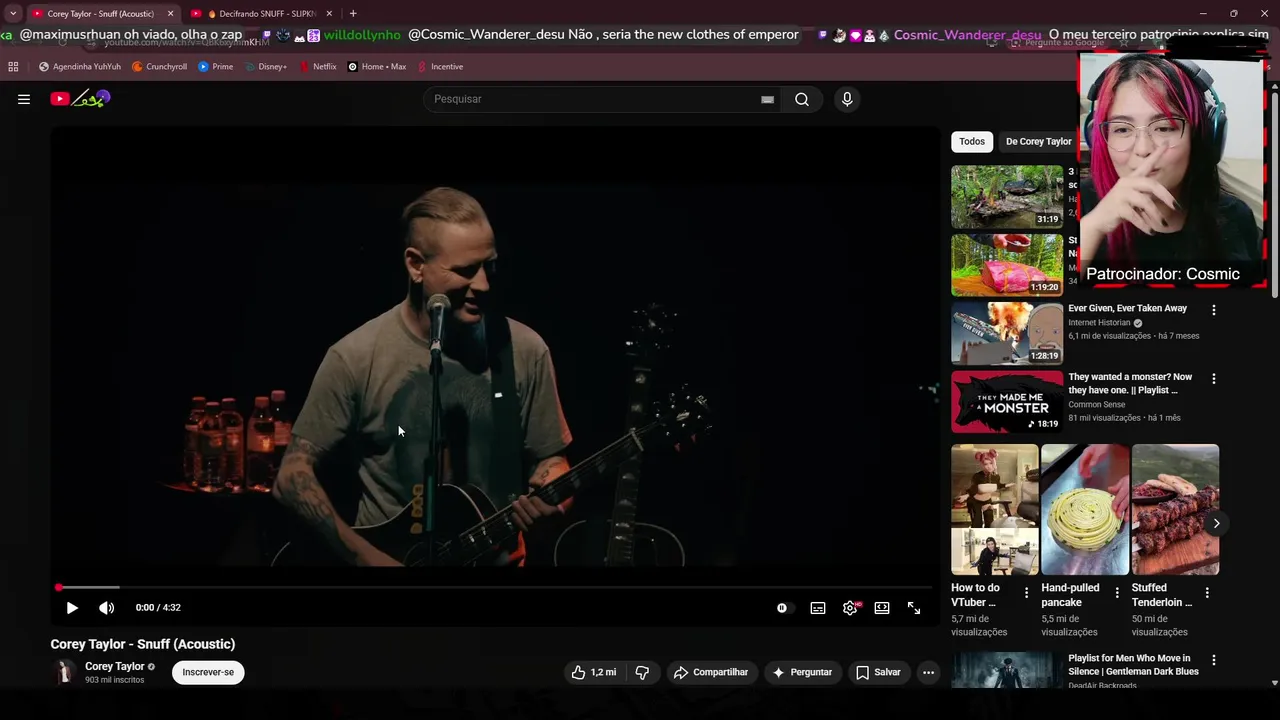Open options for Playlist for Men video

(x=1214, y=661)
